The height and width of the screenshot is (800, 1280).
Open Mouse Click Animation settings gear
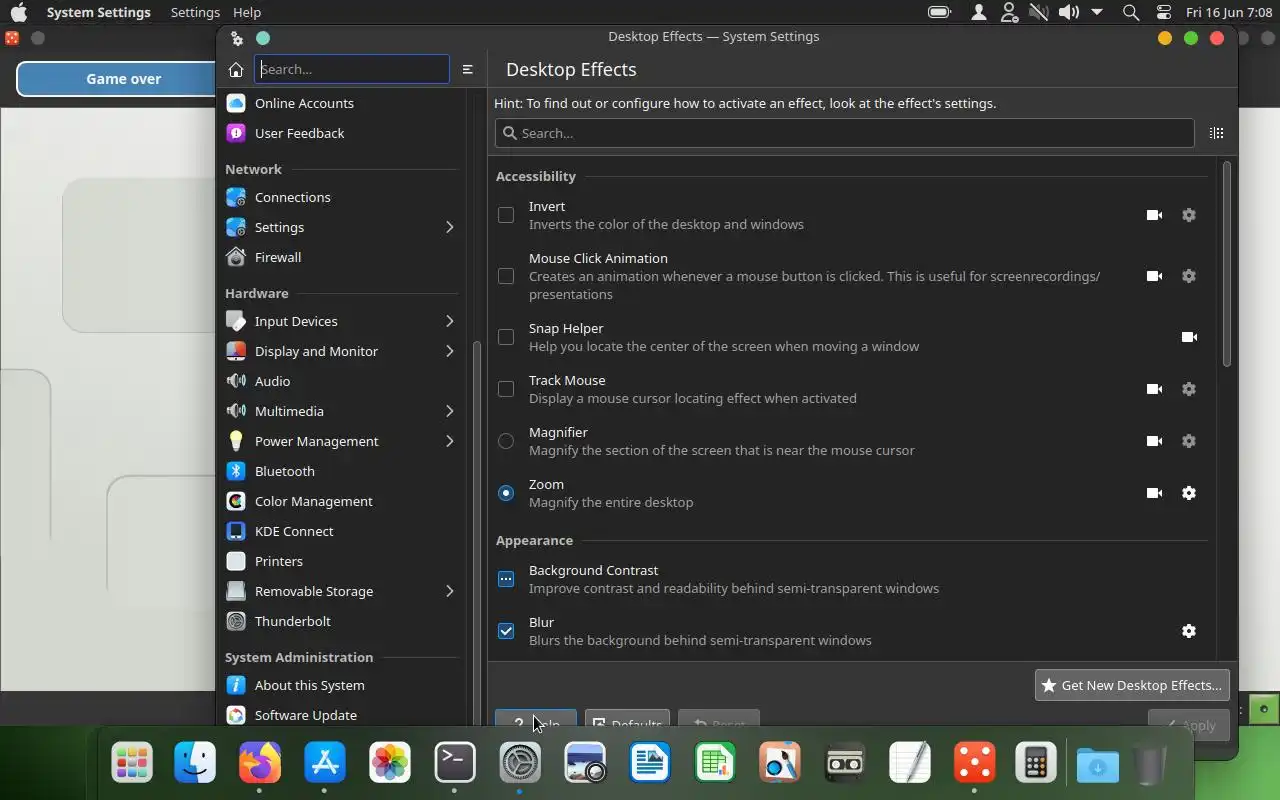pyautogui.click(x=1189, y=276)
